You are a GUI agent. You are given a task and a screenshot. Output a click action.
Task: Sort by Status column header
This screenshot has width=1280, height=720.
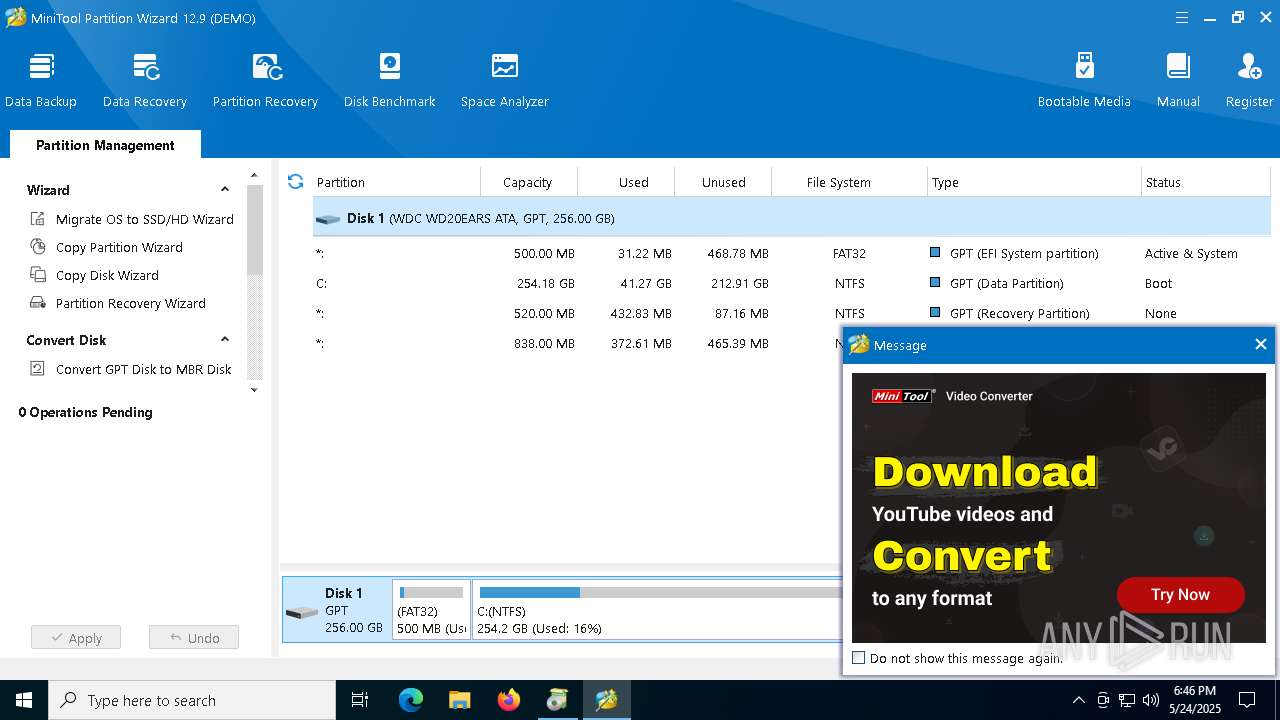[1205, 182]
